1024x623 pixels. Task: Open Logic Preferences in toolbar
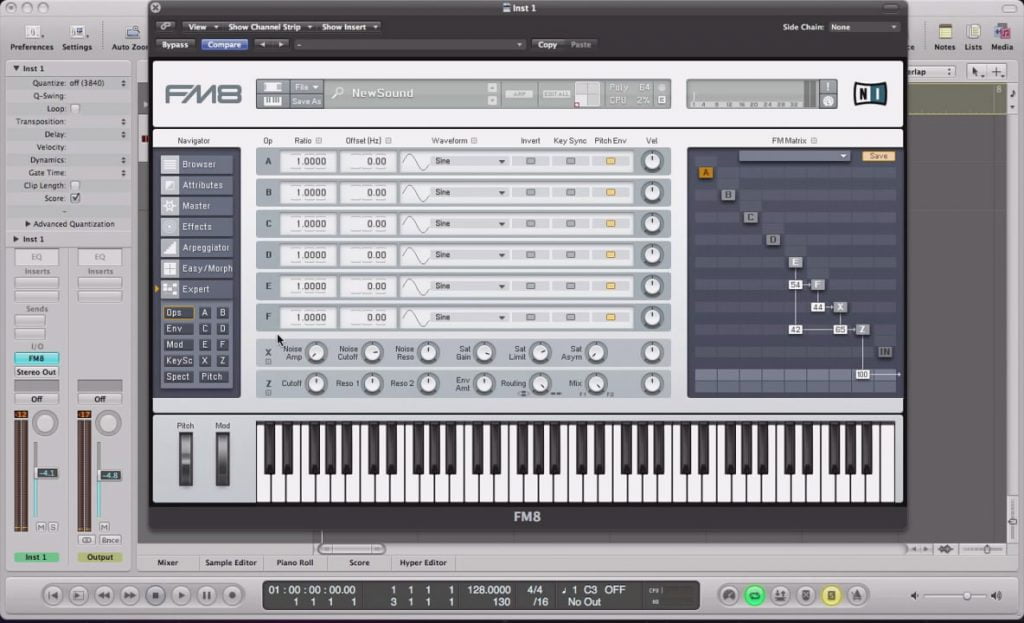32,37
